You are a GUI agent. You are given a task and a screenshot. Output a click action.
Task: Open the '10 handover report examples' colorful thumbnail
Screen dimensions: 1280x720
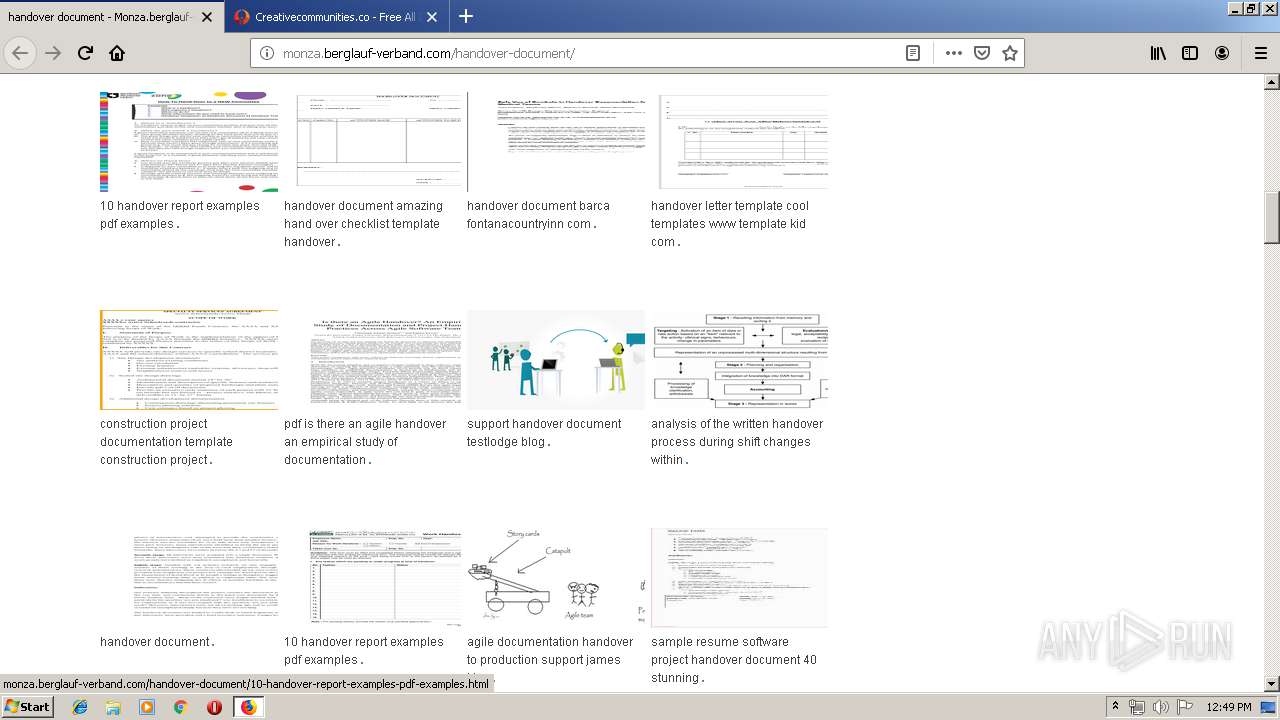coord(189,141)
